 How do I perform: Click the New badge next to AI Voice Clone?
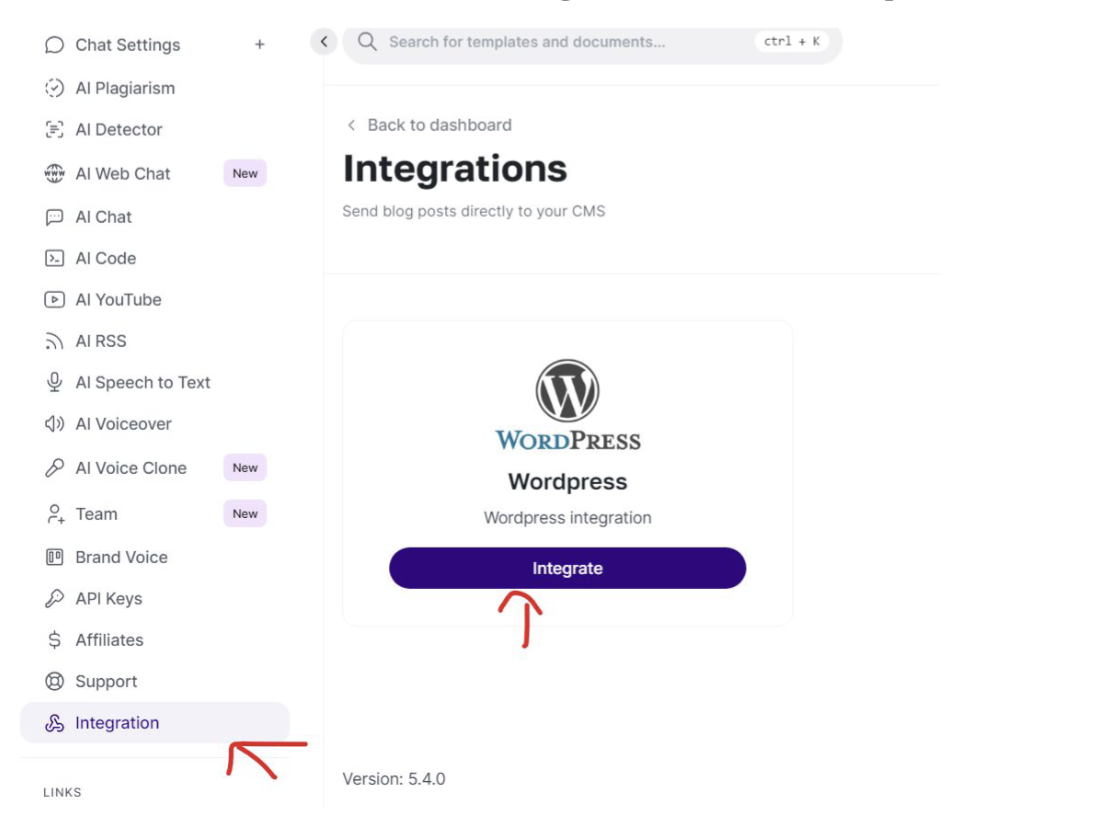coord(245,467)
